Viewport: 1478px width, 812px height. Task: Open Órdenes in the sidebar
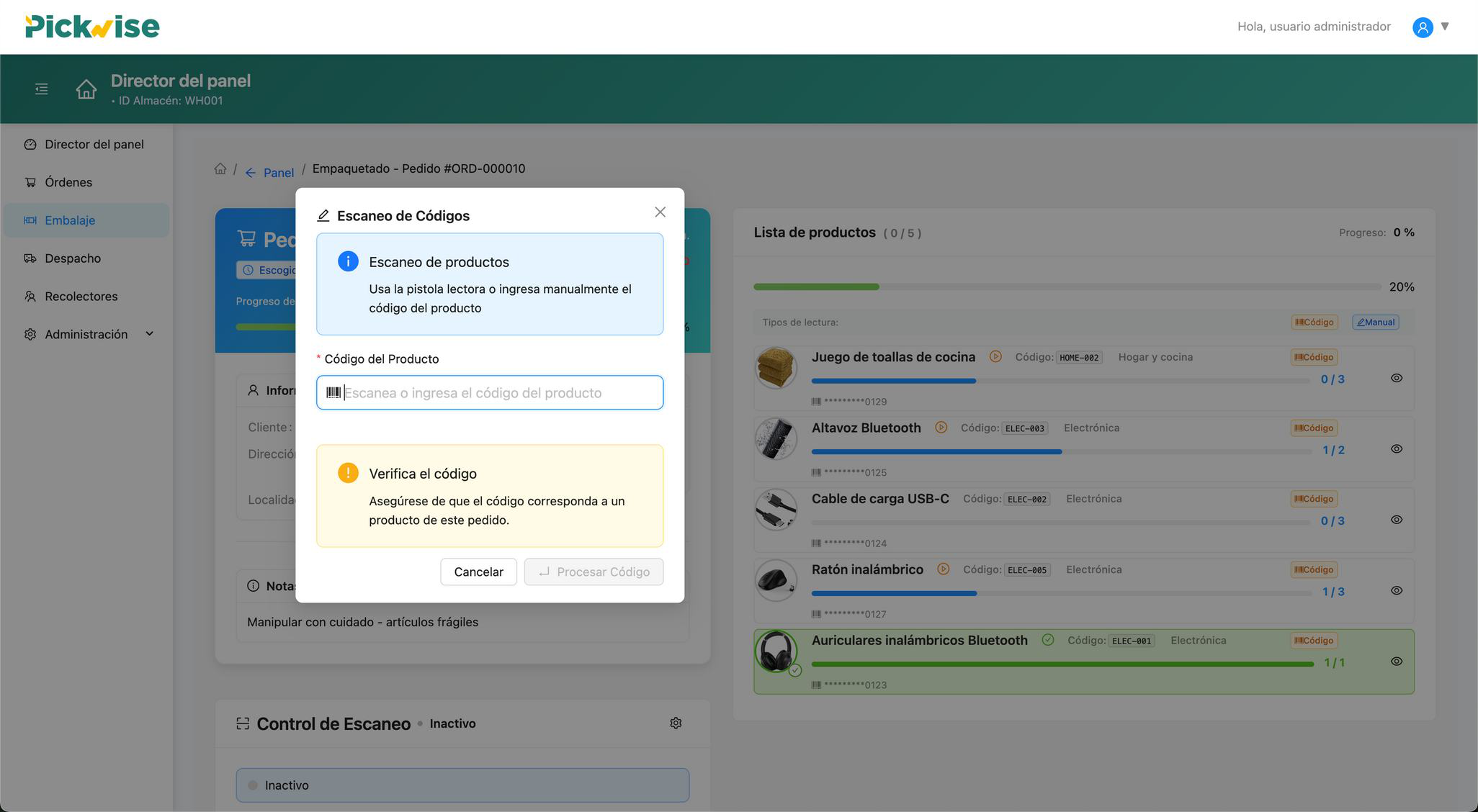click(x=68, y=182)
